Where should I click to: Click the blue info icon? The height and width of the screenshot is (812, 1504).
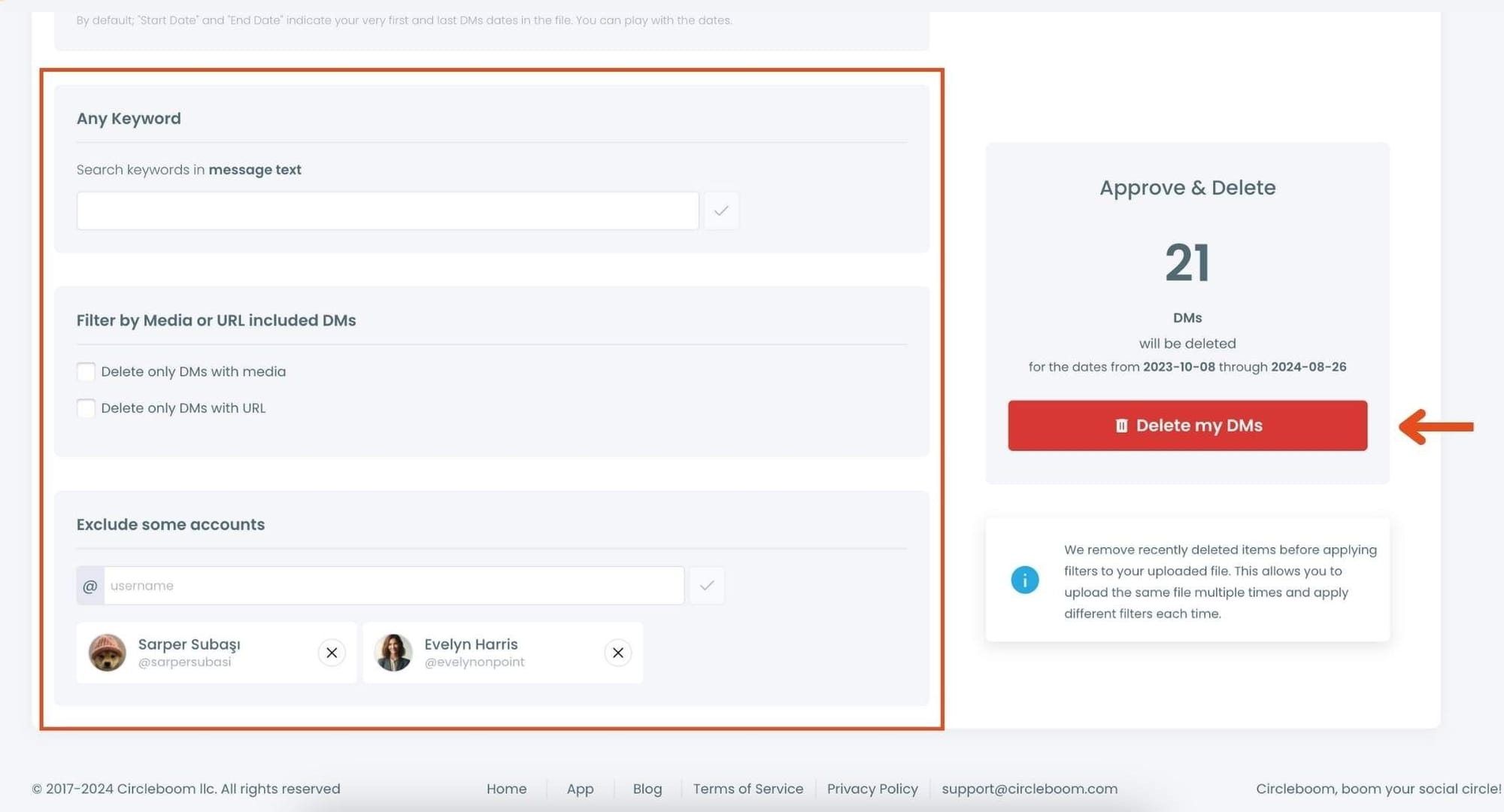pos(1024,580)
